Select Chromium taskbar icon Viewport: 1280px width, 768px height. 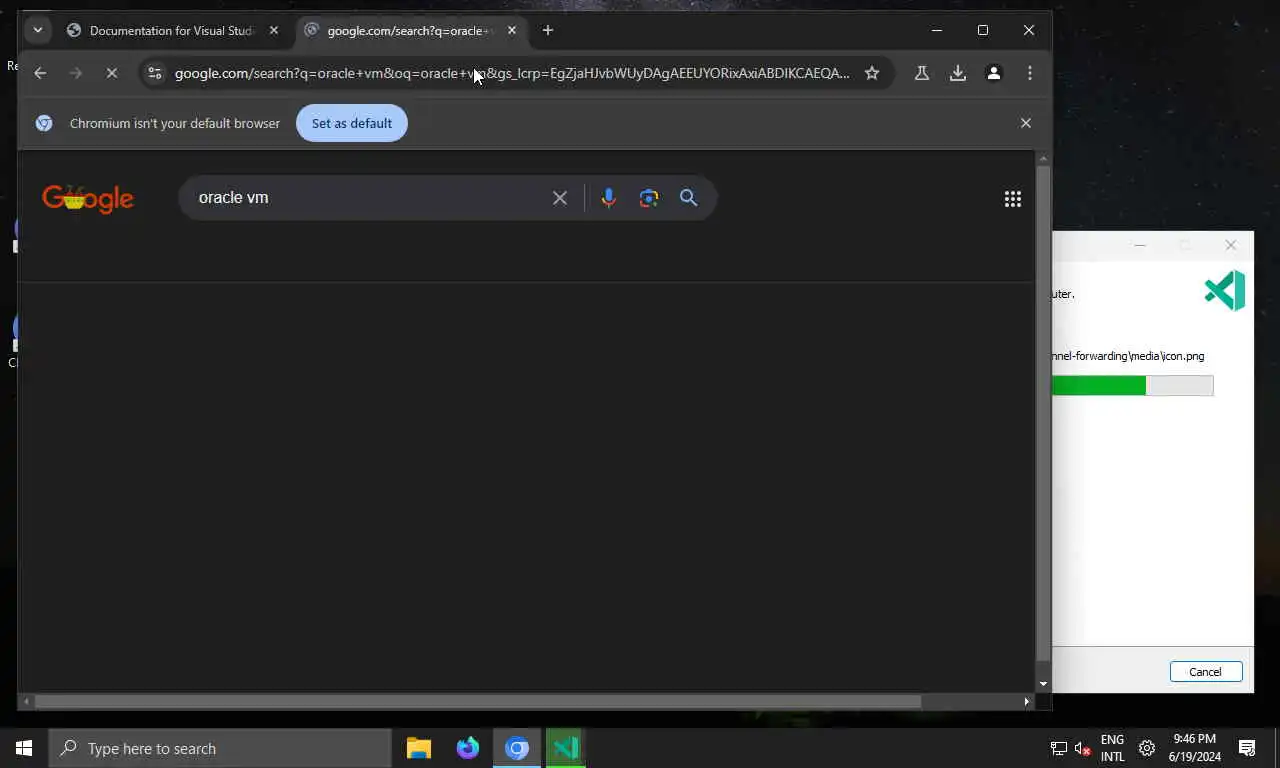pos(517,748)
